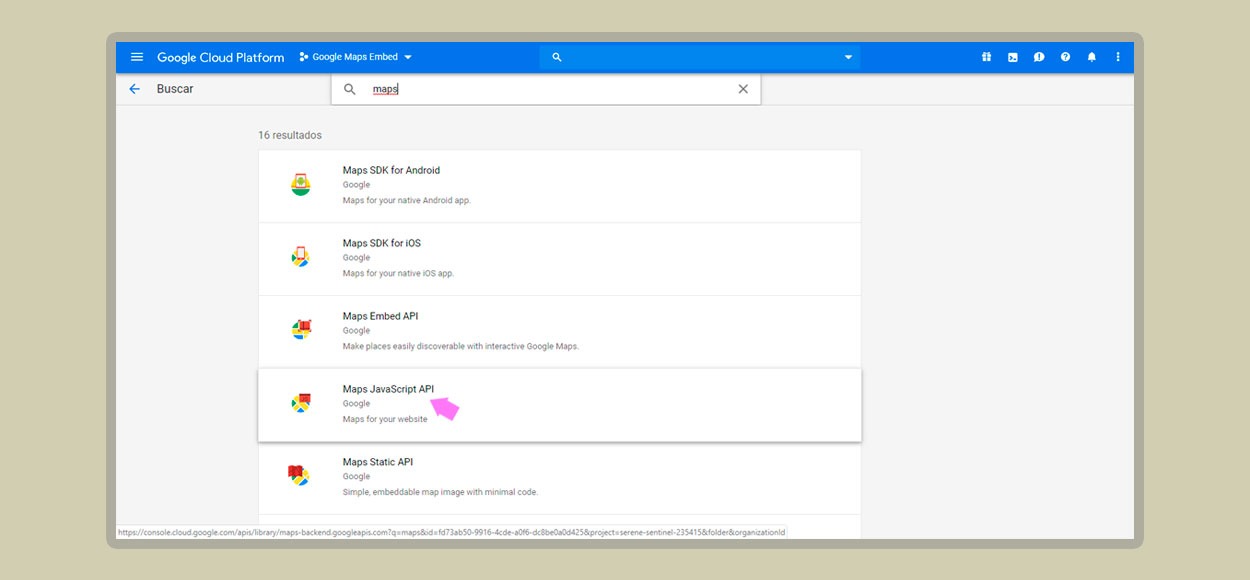Click the magnifier icon in the blue top search bar
This screenshot has width=1250, height=580.
(557, 57)
